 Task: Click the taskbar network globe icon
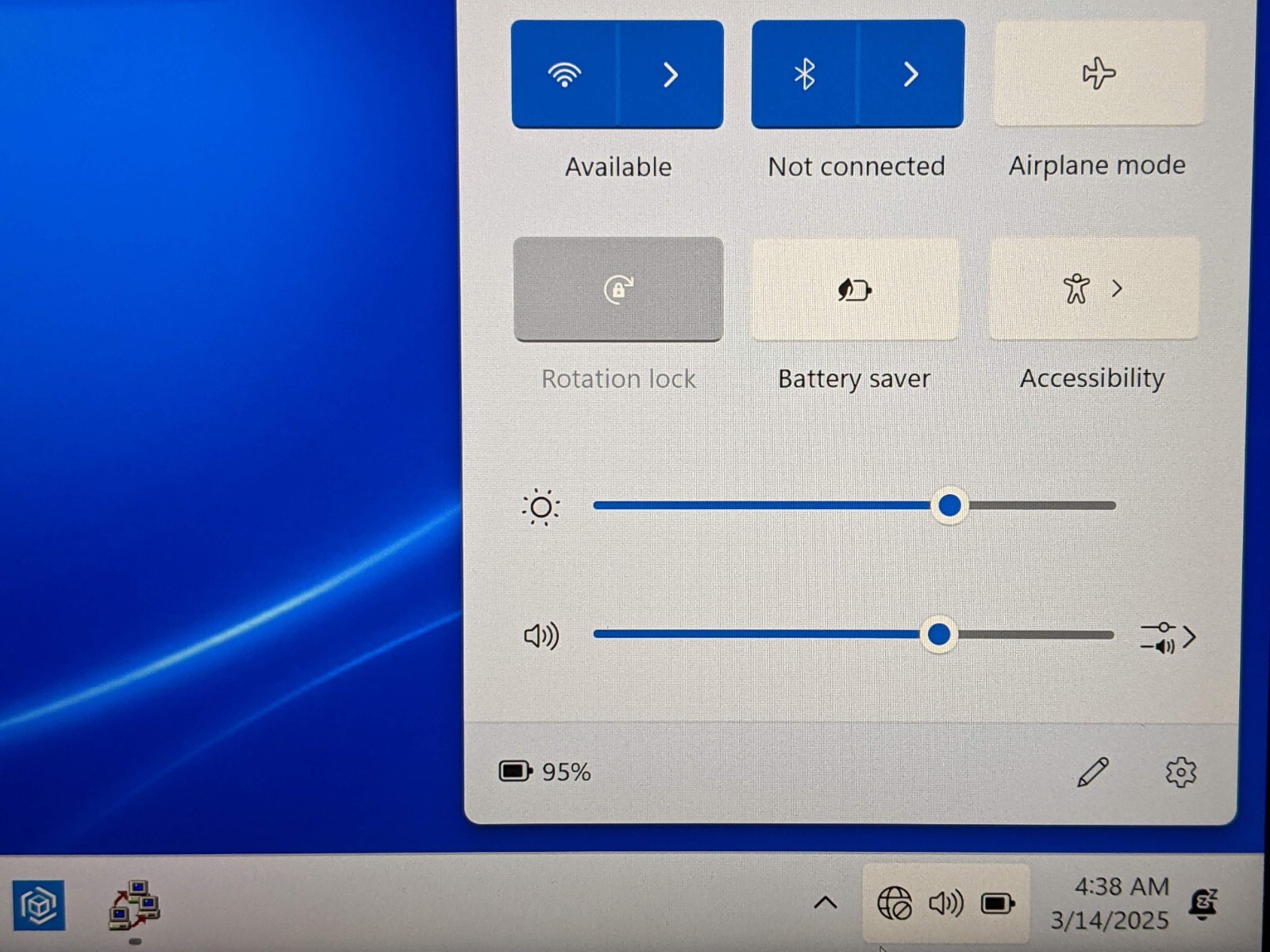point(895,904)
